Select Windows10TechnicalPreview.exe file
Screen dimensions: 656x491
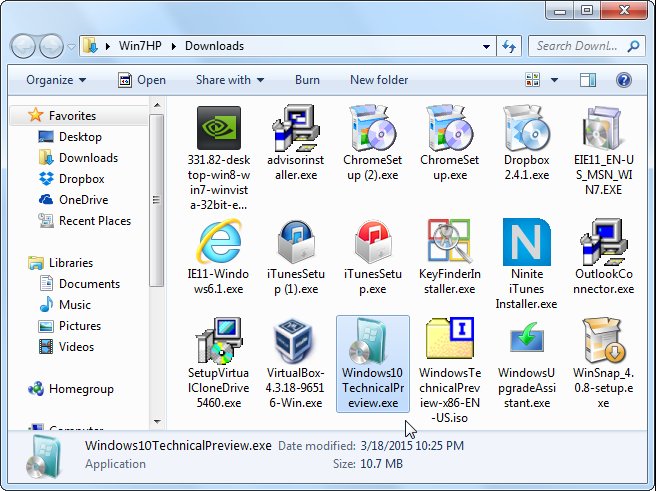point(372,363)
